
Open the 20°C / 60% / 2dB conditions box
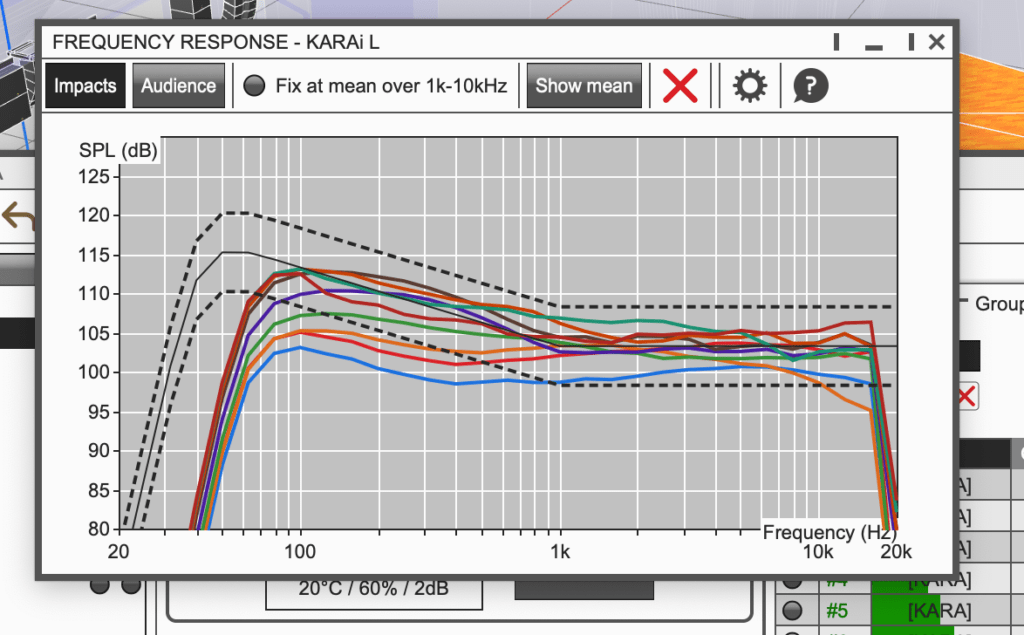[374, 591]
